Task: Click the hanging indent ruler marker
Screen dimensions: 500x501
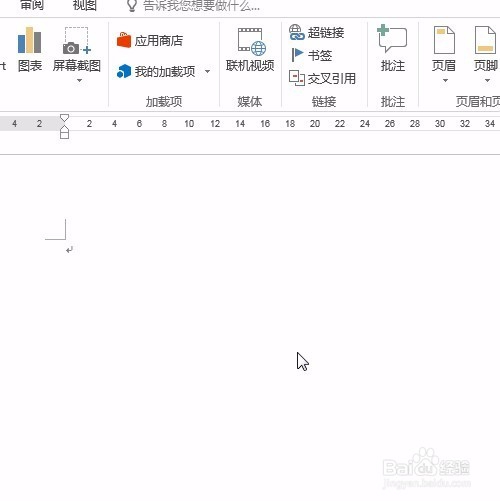Action: [64, 129]
